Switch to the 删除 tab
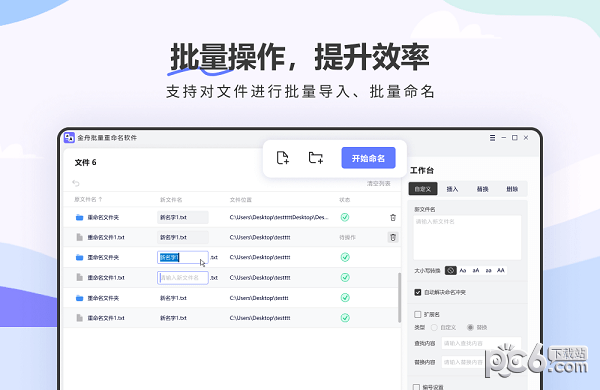 [x=512, y=189]
